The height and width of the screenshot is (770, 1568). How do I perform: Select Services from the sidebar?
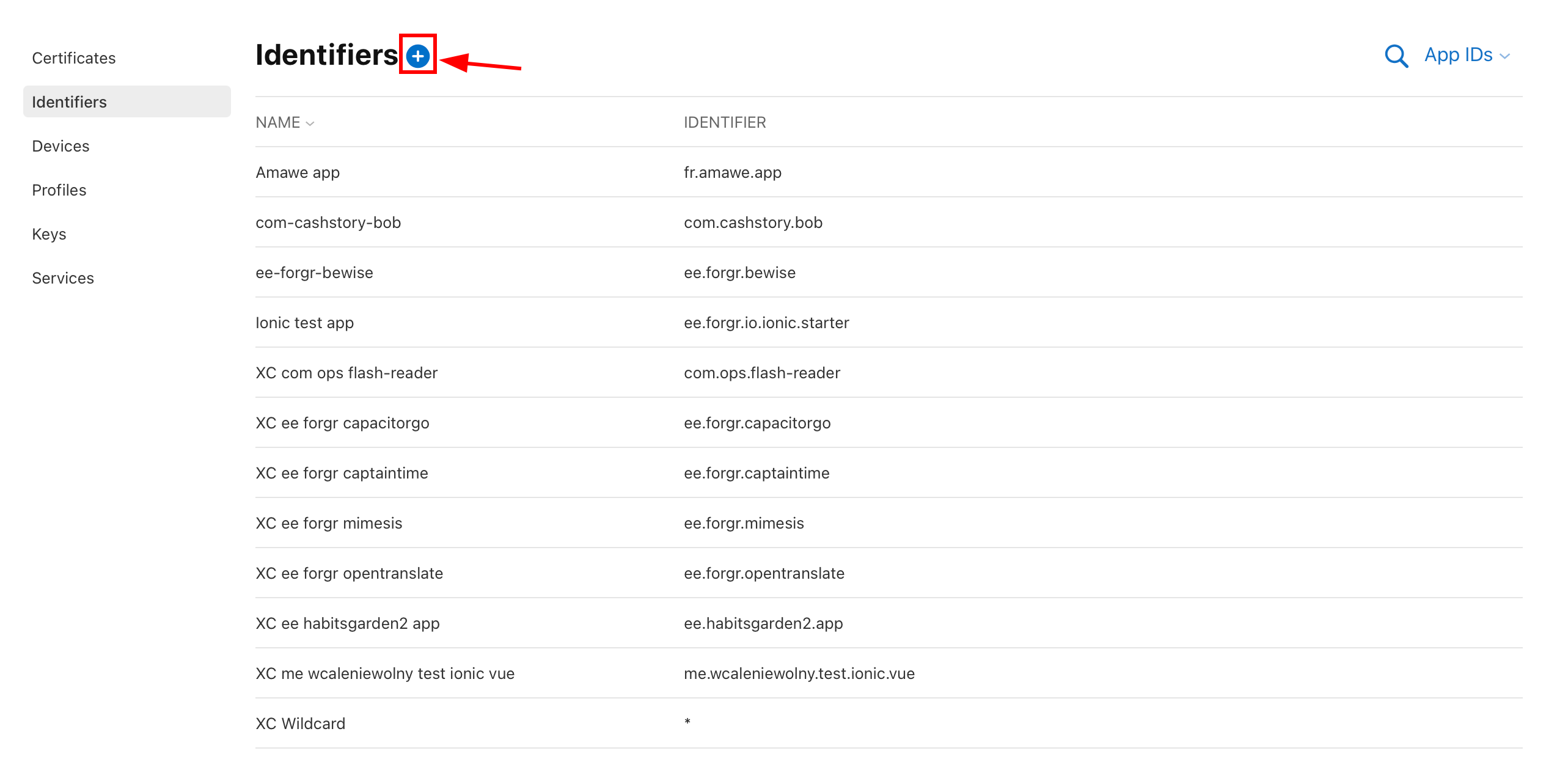point(62,277)
